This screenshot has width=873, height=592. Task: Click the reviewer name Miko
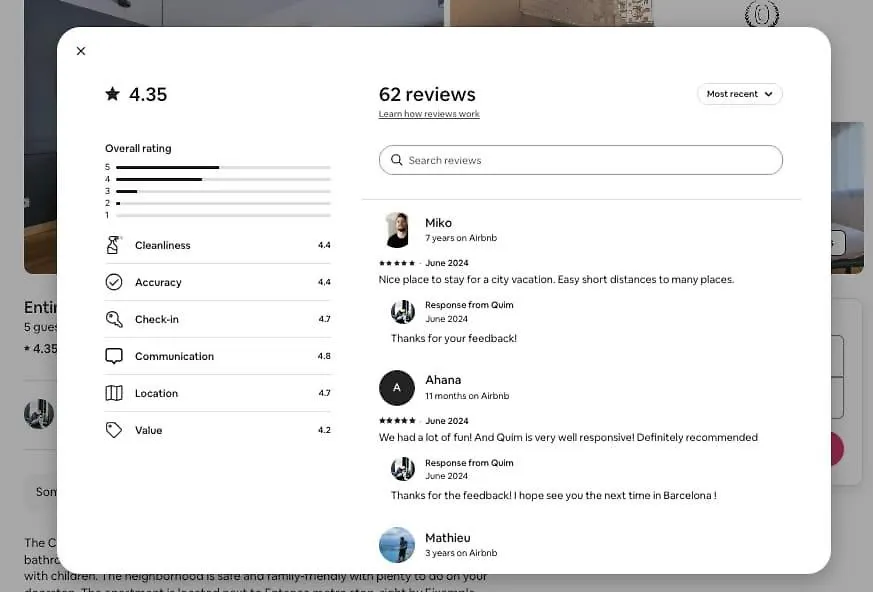click(x=438, y=223)
